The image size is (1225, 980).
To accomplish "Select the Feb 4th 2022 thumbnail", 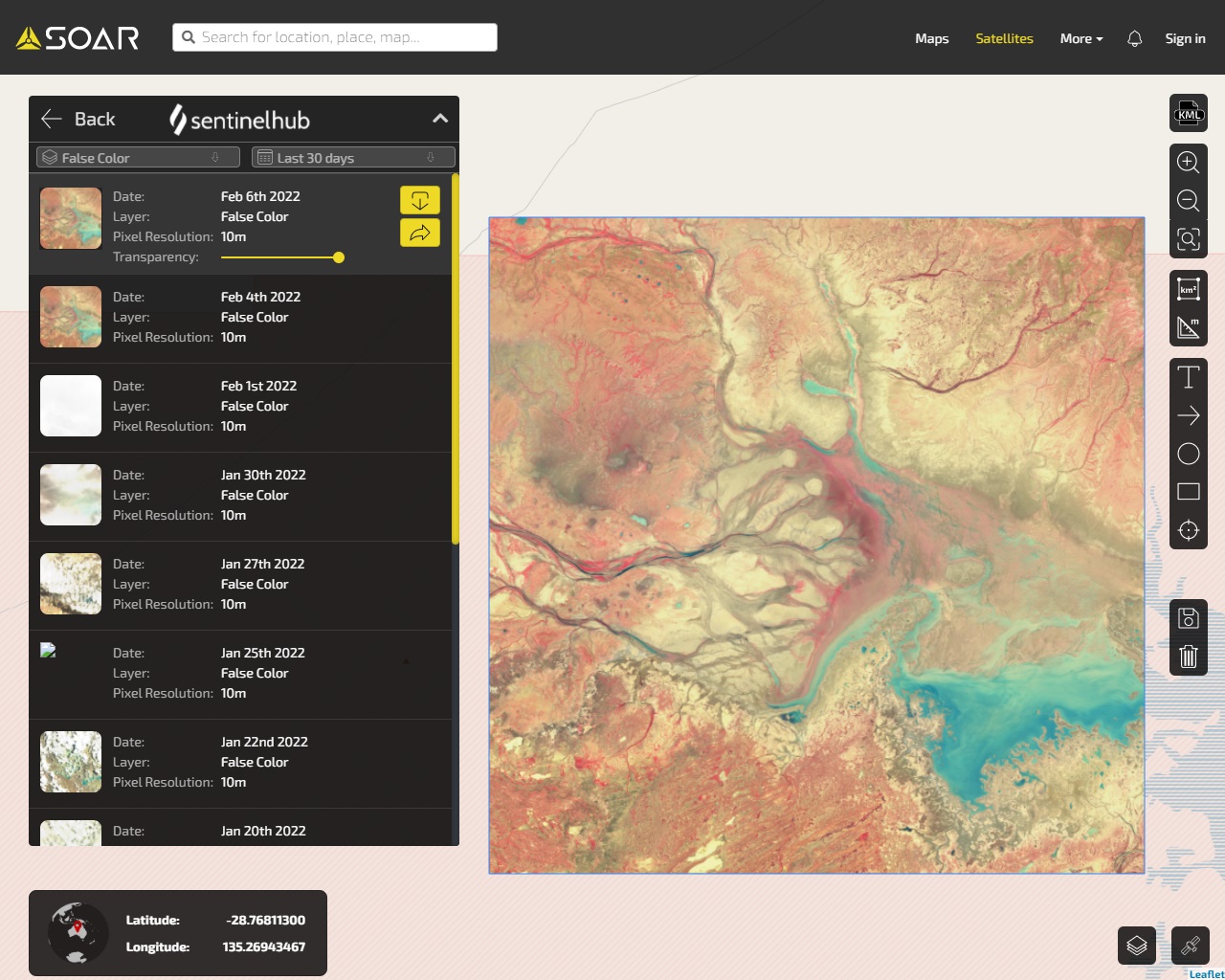I will [x=71, y=317].
